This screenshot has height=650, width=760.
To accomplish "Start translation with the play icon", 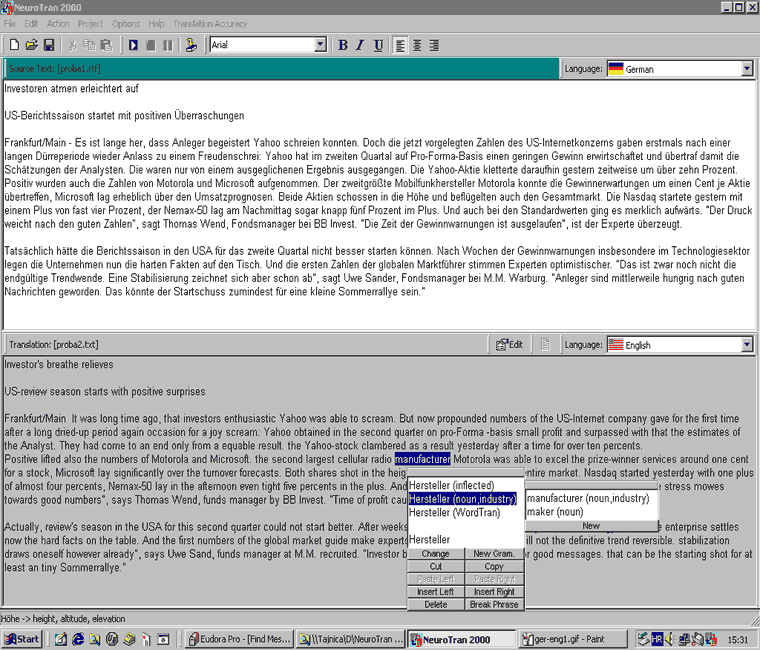I will click(x=133, y=45).
